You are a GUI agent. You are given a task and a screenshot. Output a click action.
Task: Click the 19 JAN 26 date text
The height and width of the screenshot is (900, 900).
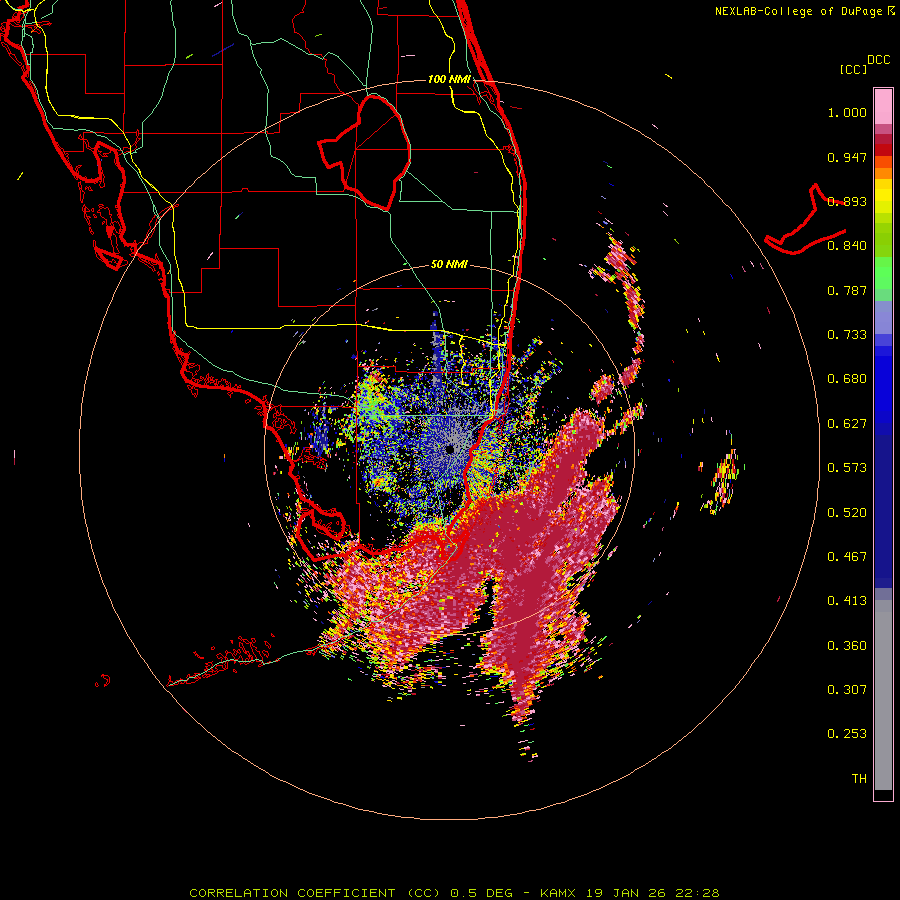tap(626, 893)
